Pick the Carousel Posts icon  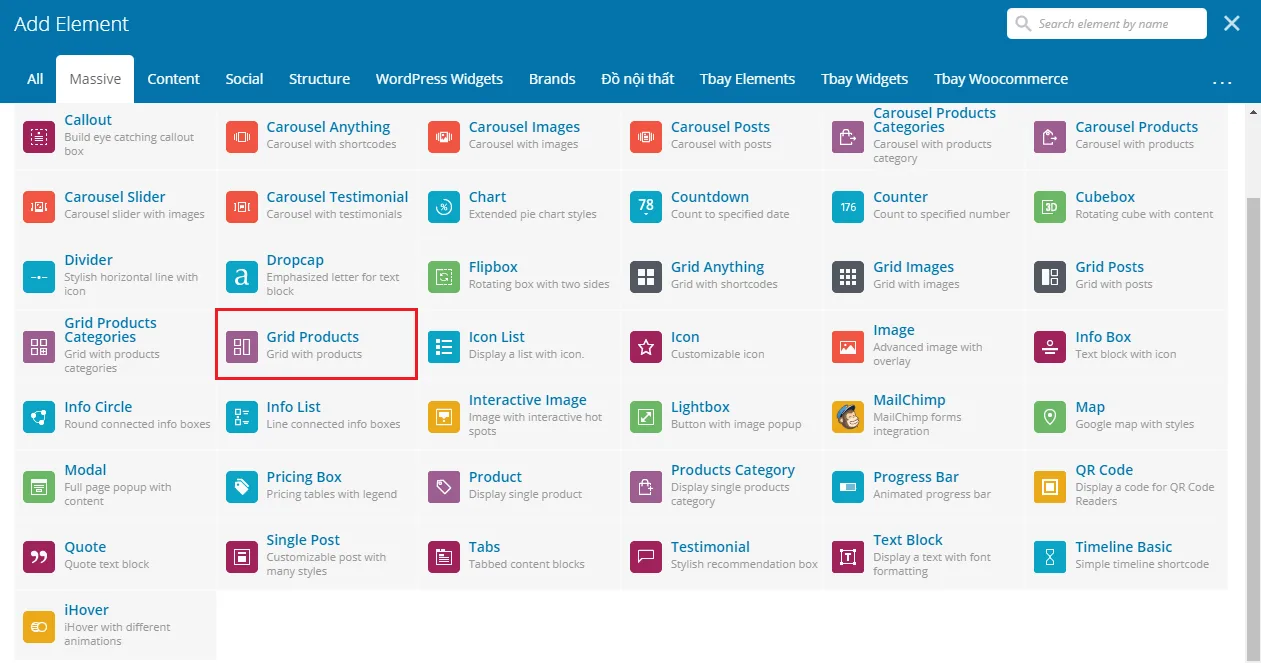pos(646,136)
